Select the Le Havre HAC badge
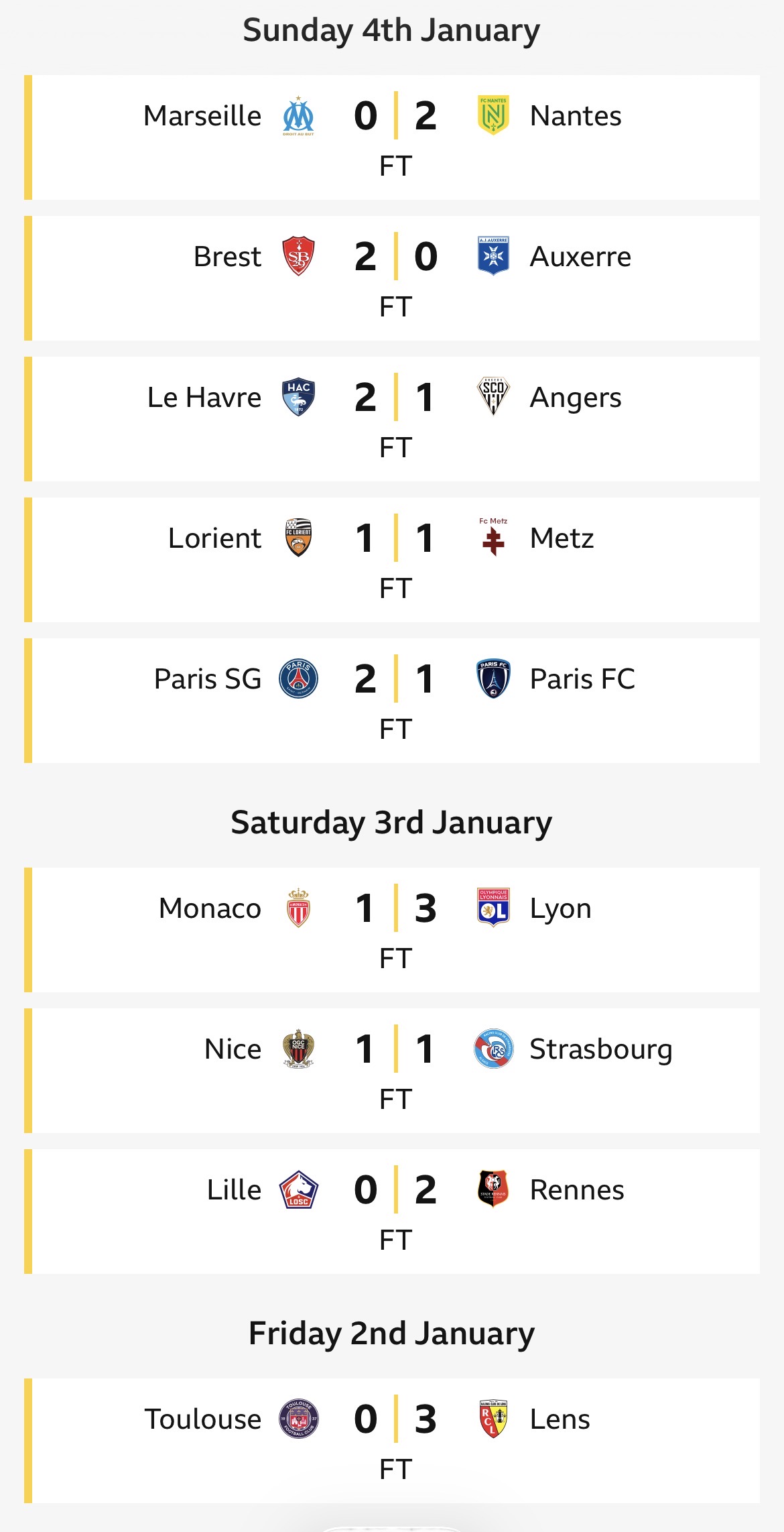Image resolution: width=784 pixels, height=1532 pixels. coord(298,398)
